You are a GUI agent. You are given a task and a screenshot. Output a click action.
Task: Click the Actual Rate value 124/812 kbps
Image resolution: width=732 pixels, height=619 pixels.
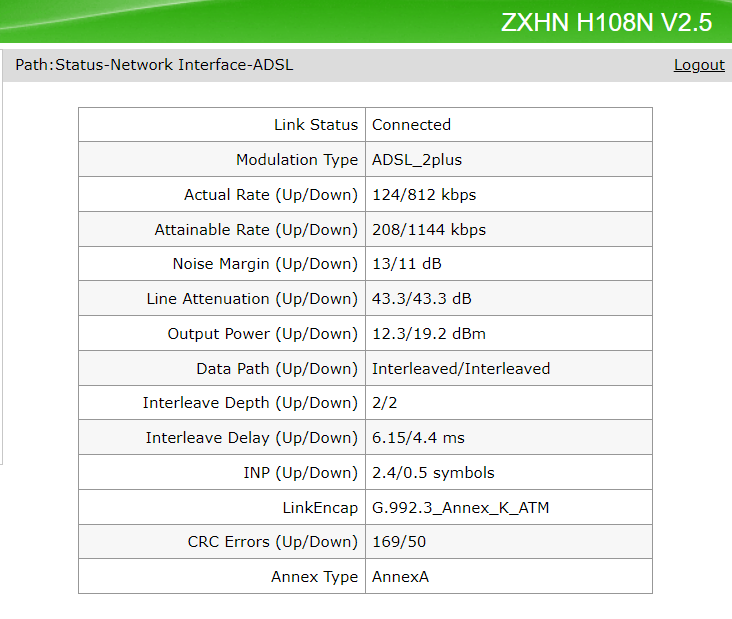coord(424,195)
